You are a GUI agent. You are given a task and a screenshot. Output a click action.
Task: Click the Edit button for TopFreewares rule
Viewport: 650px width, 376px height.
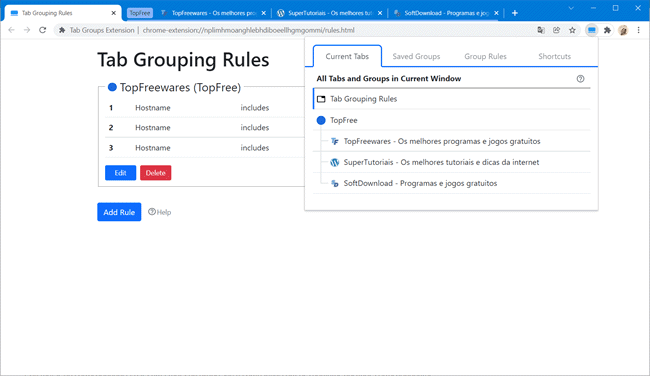(120, 173)
